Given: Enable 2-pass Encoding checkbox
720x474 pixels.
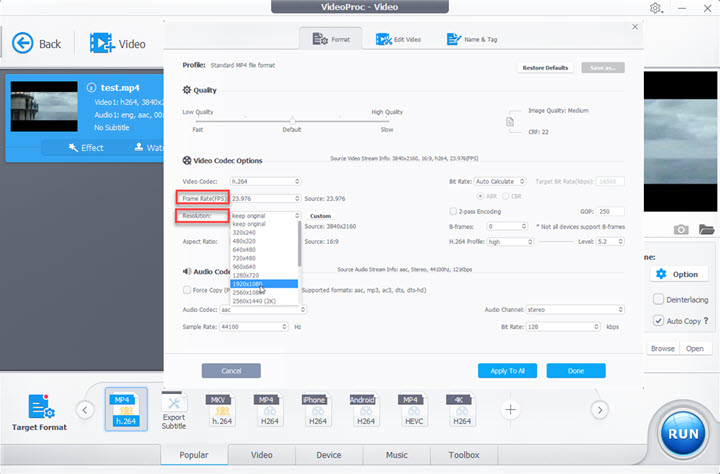Looking at the screenshot, I should tap(453, 211).
